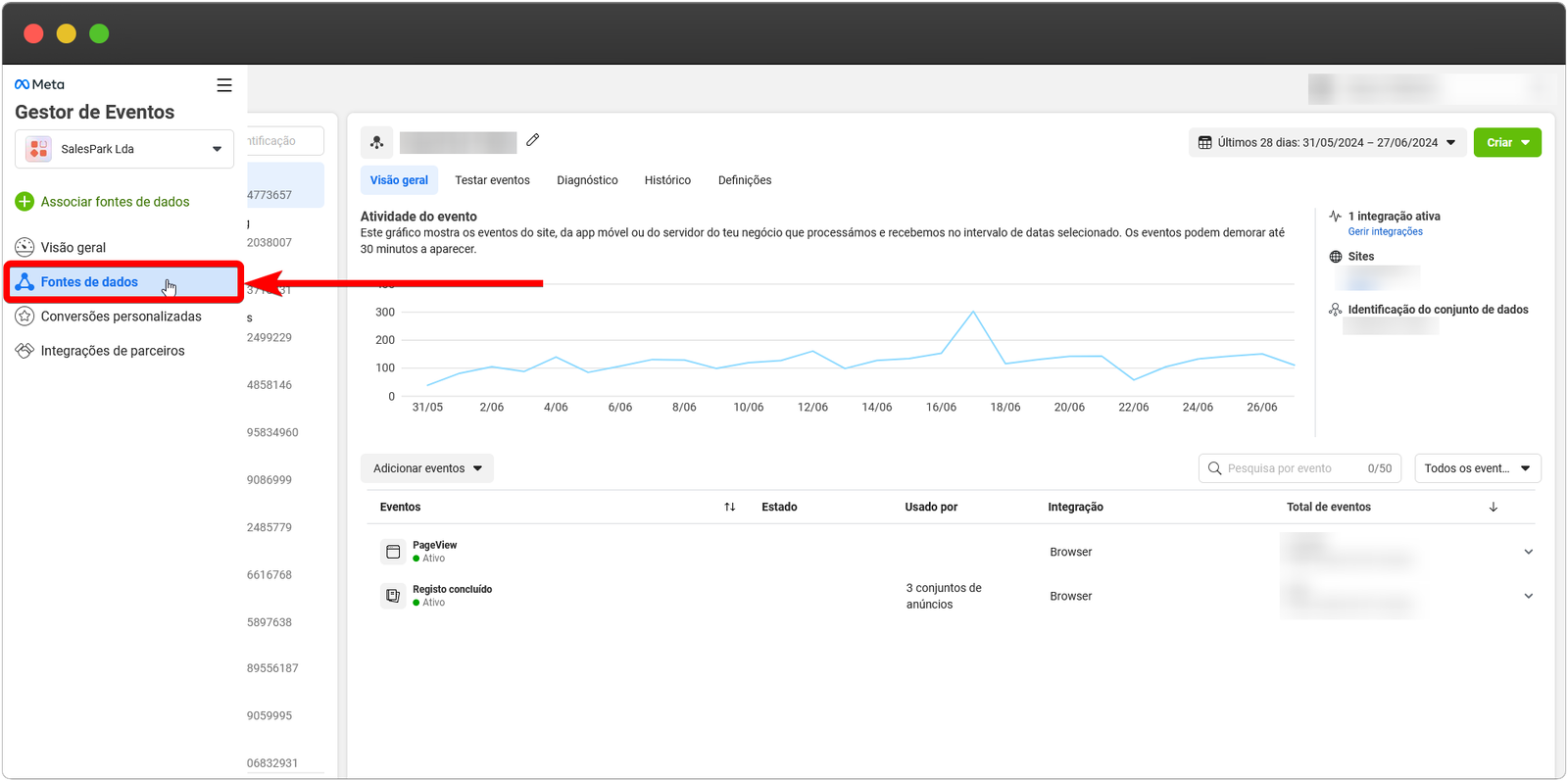Open the date range Últimos 28 dias dropdown

tap(1327, 143)
